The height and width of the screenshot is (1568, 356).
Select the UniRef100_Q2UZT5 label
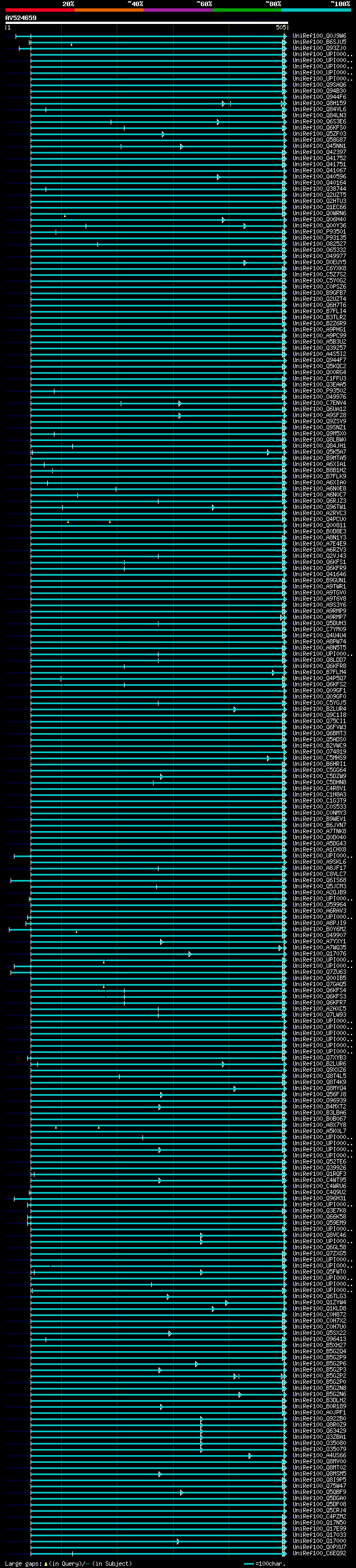point(319,195)
